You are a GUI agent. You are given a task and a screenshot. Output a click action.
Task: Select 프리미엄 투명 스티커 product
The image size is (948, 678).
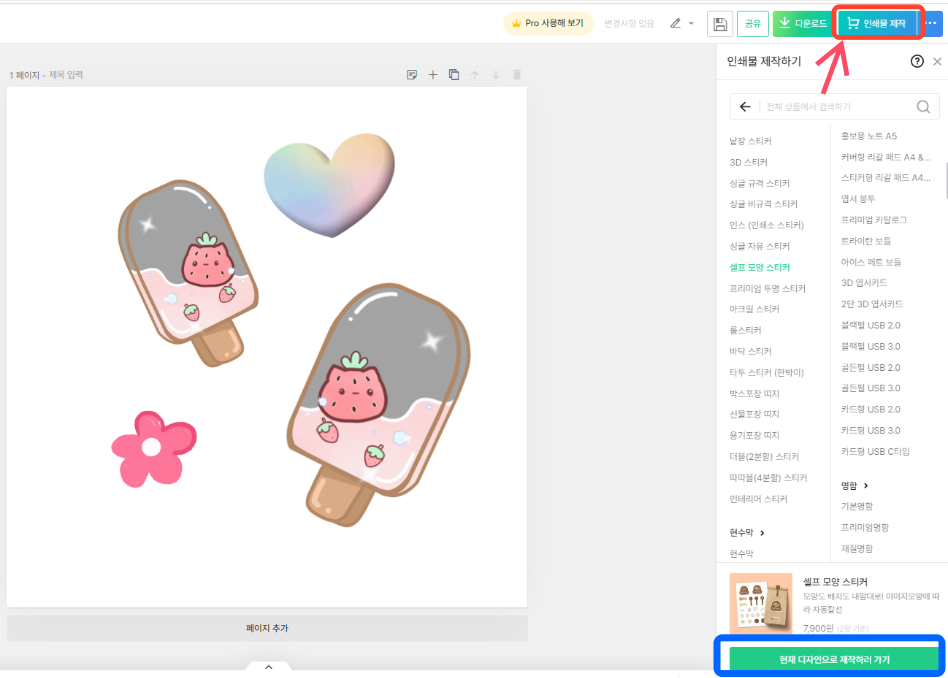click(x=767, y=288)
